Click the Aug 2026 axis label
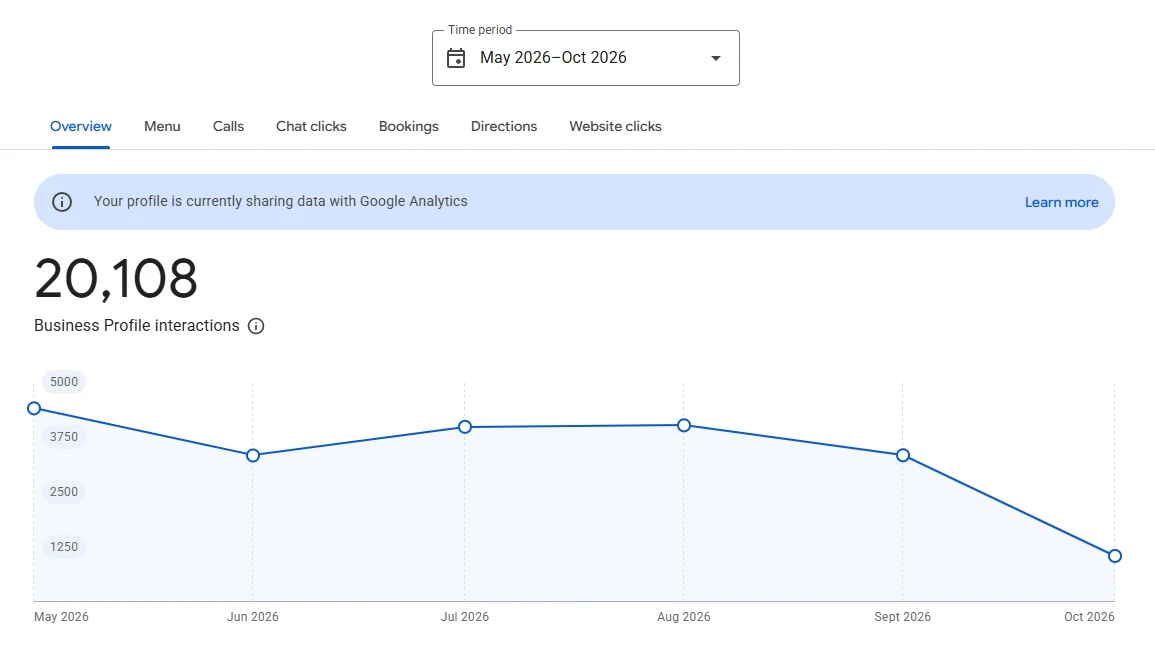The image size is (1155, 651). (684, 617)
